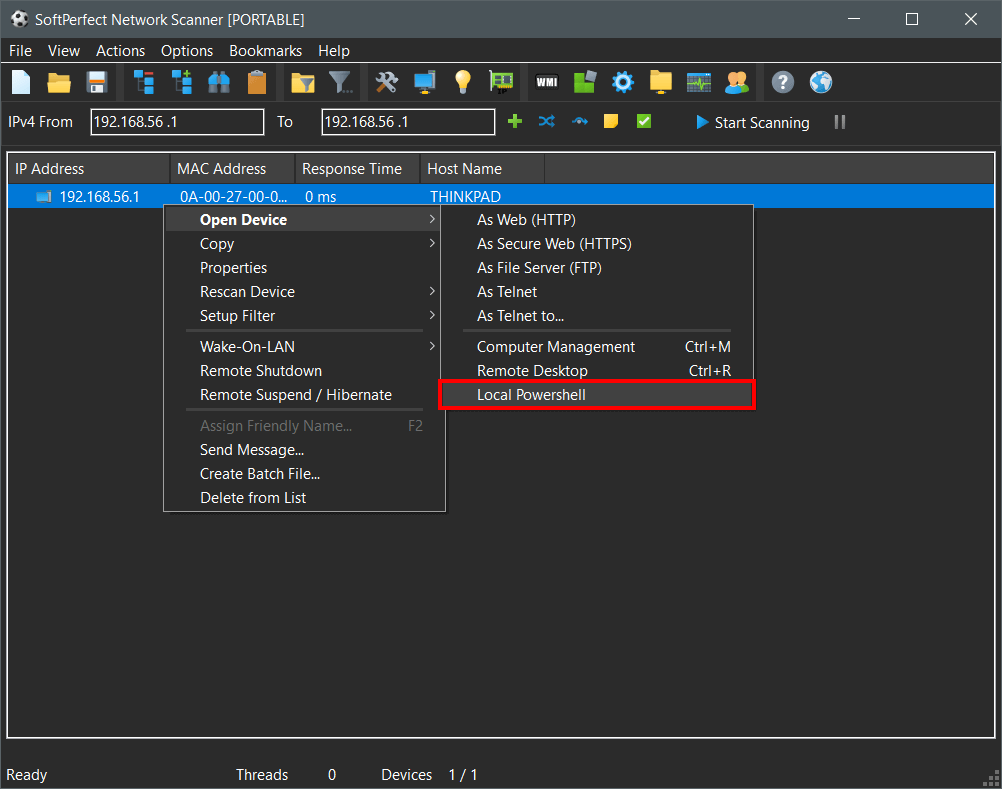Select Local Powershell in the submenu
The height and width of the screenshot is (789, 1002).
click(x=597, y=395)
